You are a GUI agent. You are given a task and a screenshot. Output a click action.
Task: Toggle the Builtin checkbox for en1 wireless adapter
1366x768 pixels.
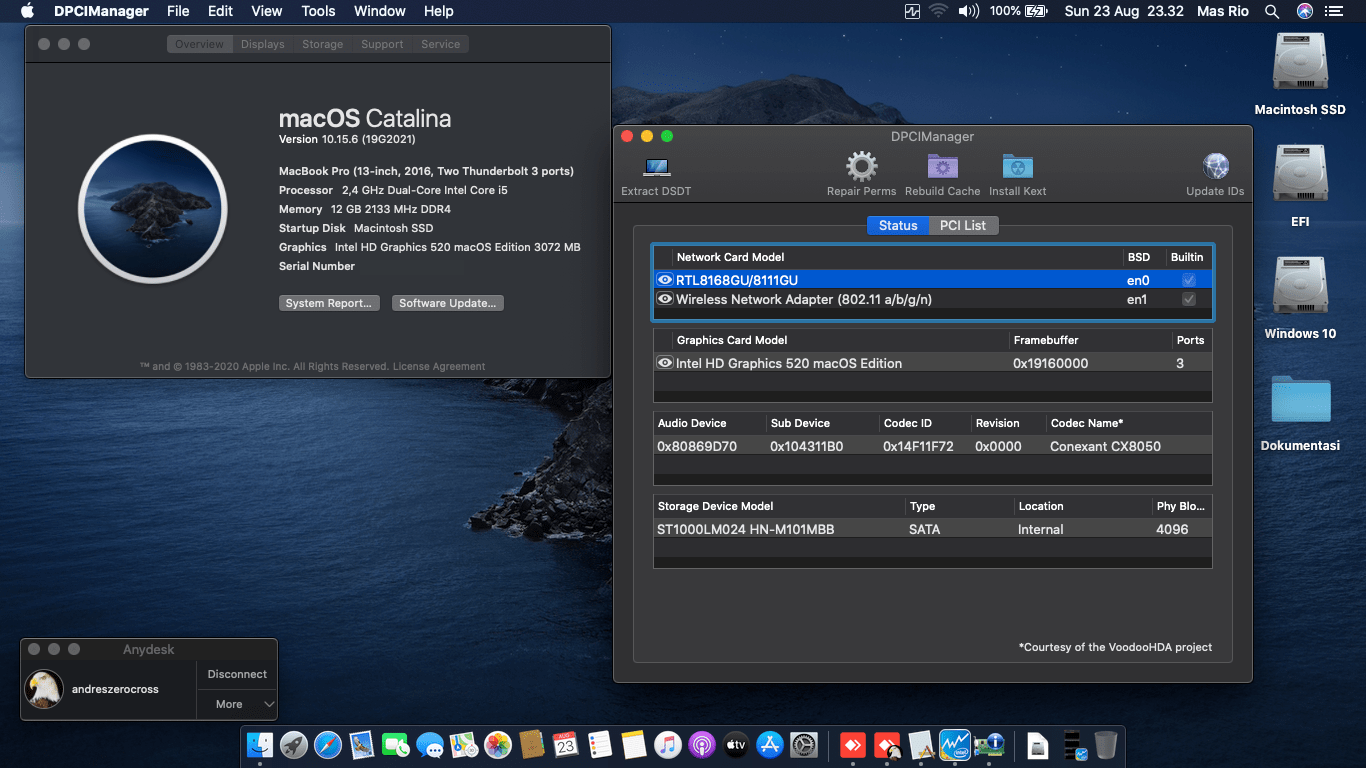[1188, 298]
